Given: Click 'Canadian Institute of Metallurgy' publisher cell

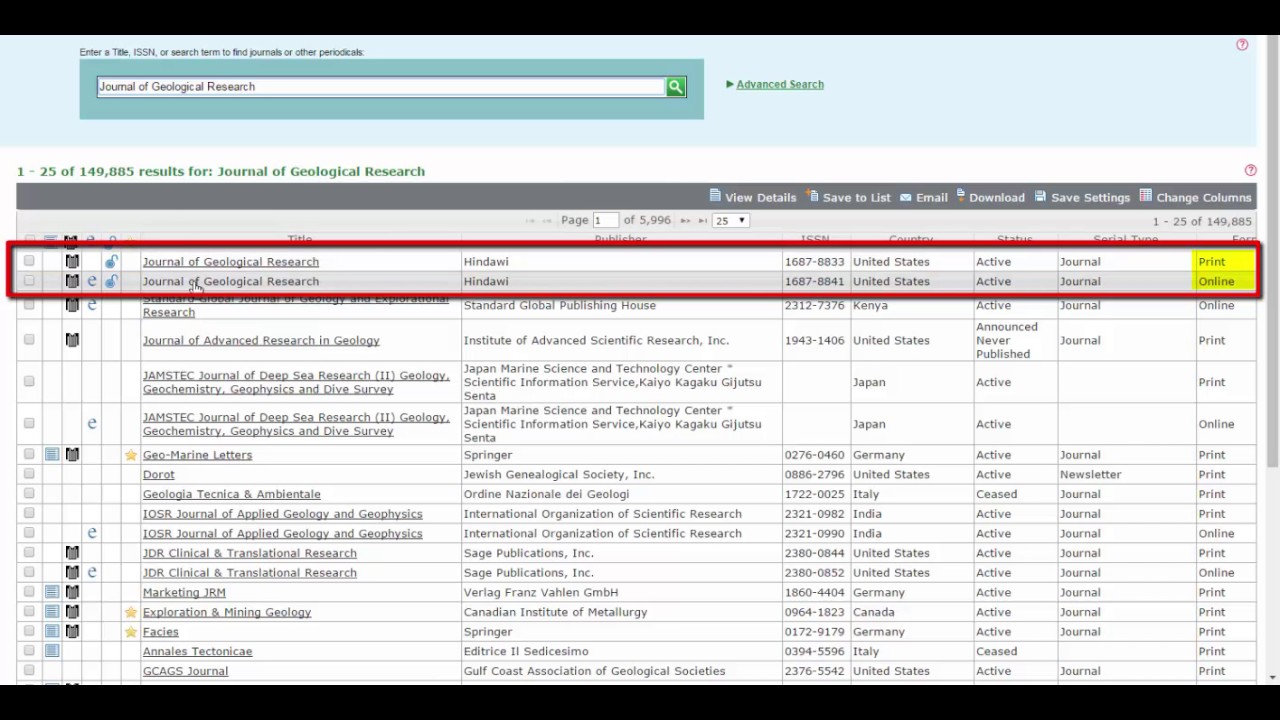Looking at the screenshot, I should [621, 612].
